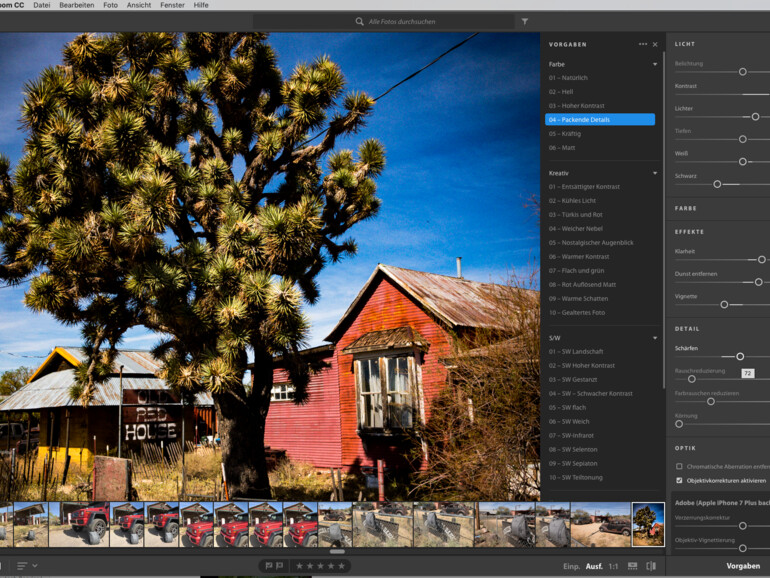Viewport: 770px width, 578px height.
Task: Click the Lichter slider handle
Action: pos(755,117)
